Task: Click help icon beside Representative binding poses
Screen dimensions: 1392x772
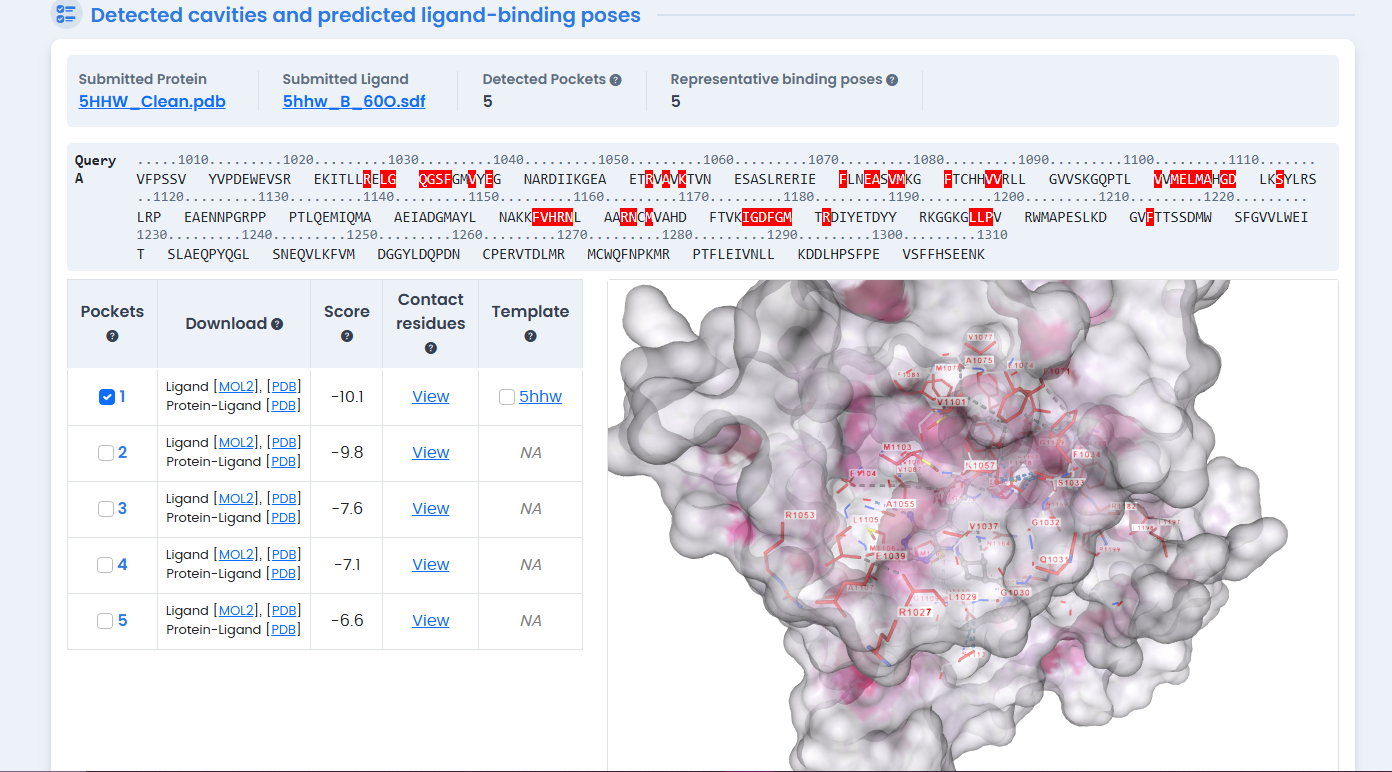Action: [x=892, y=80]
